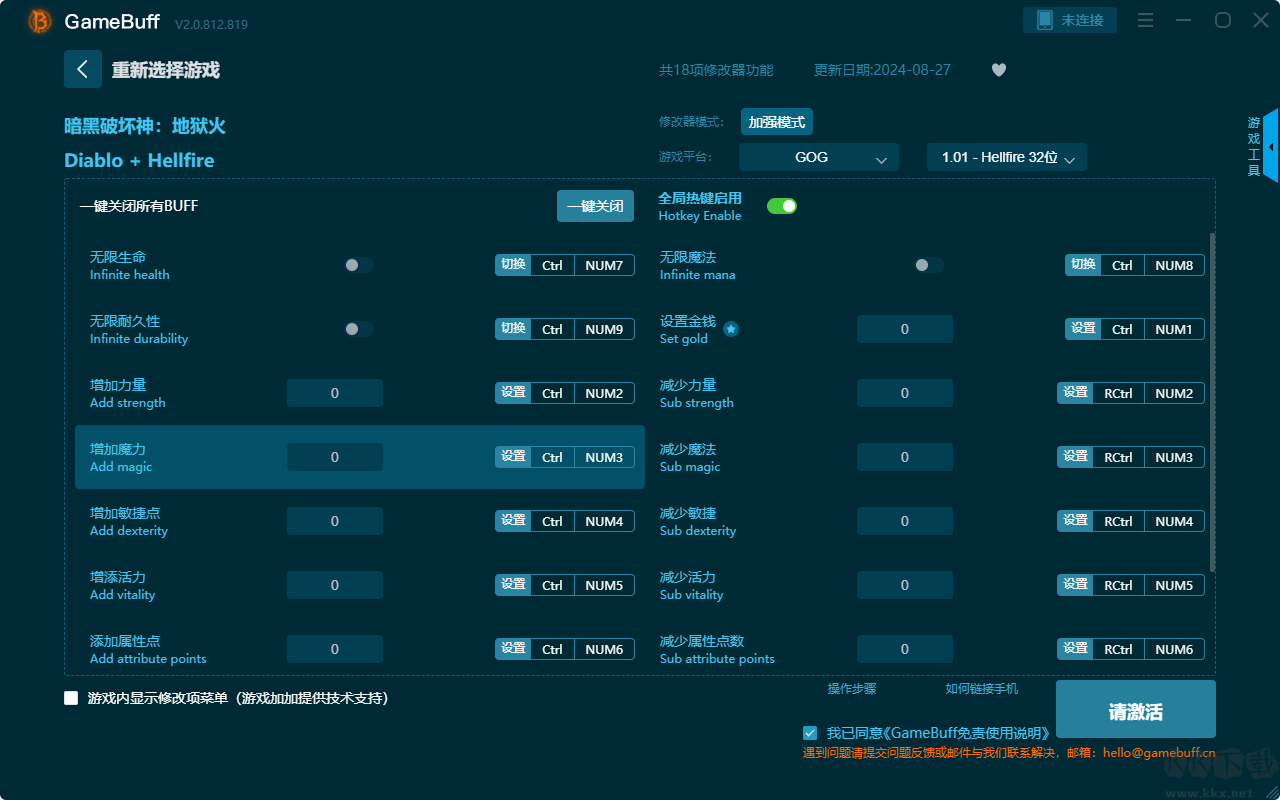This screenshot has width=1280, height=800.
Task: Open how to link phone help
Action: pos(982,689)
